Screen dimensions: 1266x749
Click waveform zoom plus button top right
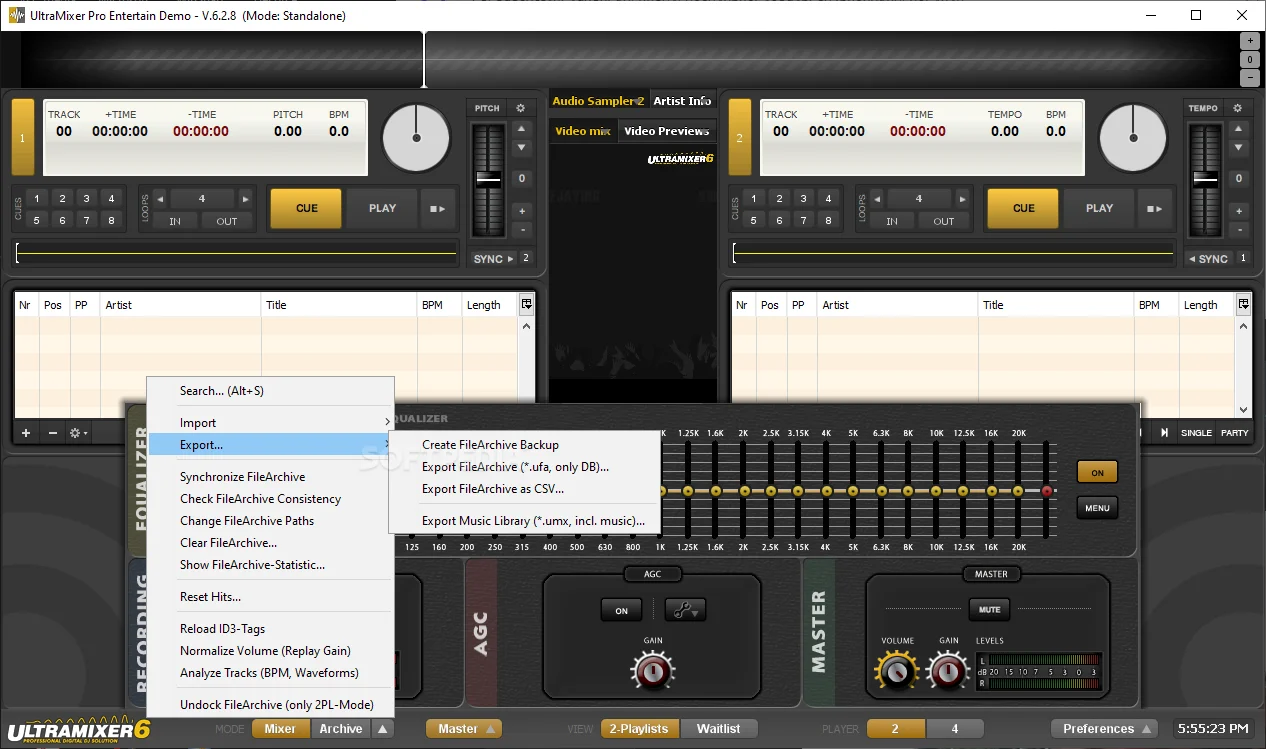coord(1250,41)
